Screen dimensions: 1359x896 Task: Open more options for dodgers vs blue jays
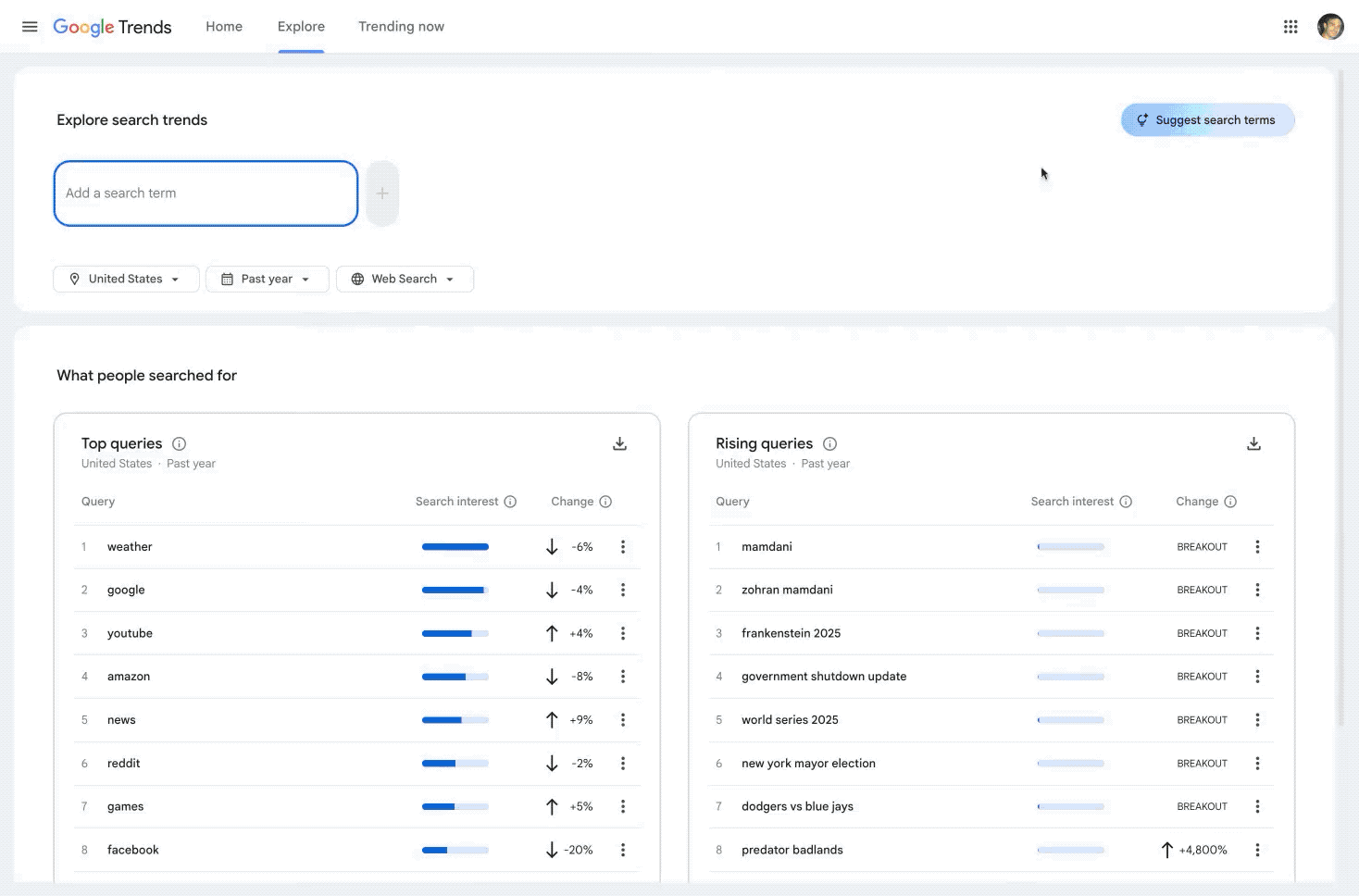coord(1257,806)
